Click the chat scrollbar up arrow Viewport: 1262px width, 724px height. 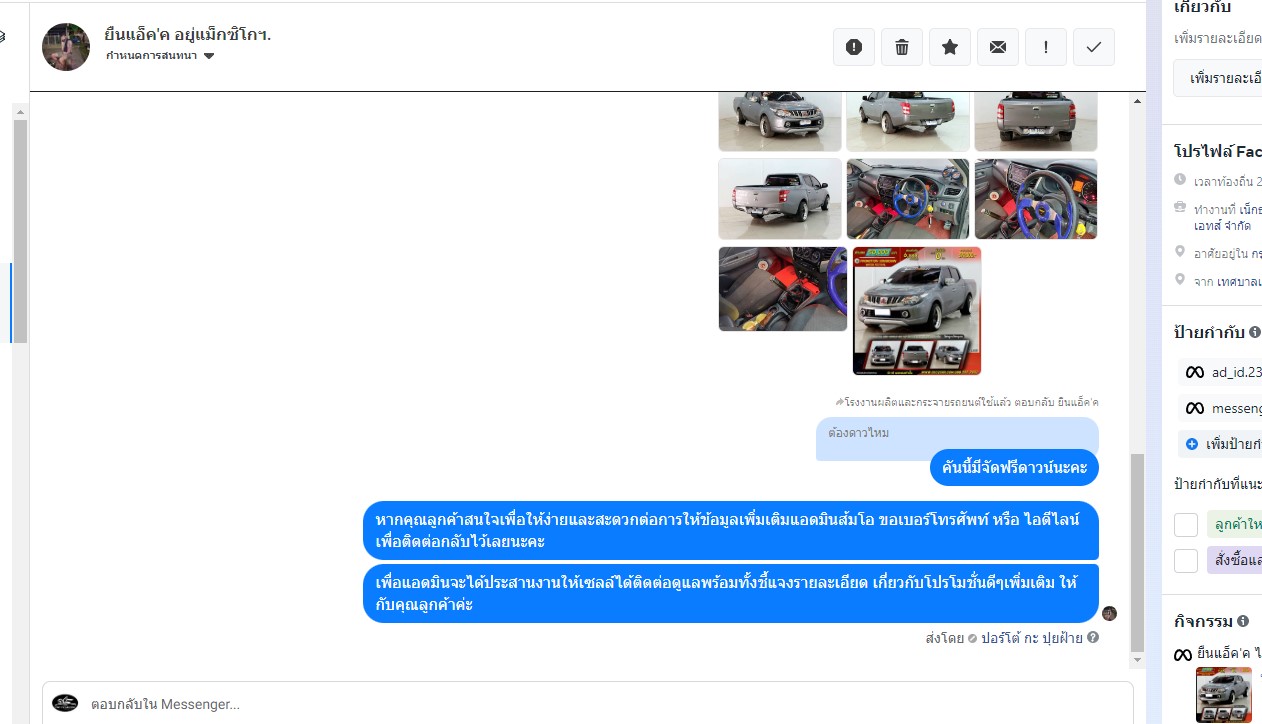point(1137,101)
